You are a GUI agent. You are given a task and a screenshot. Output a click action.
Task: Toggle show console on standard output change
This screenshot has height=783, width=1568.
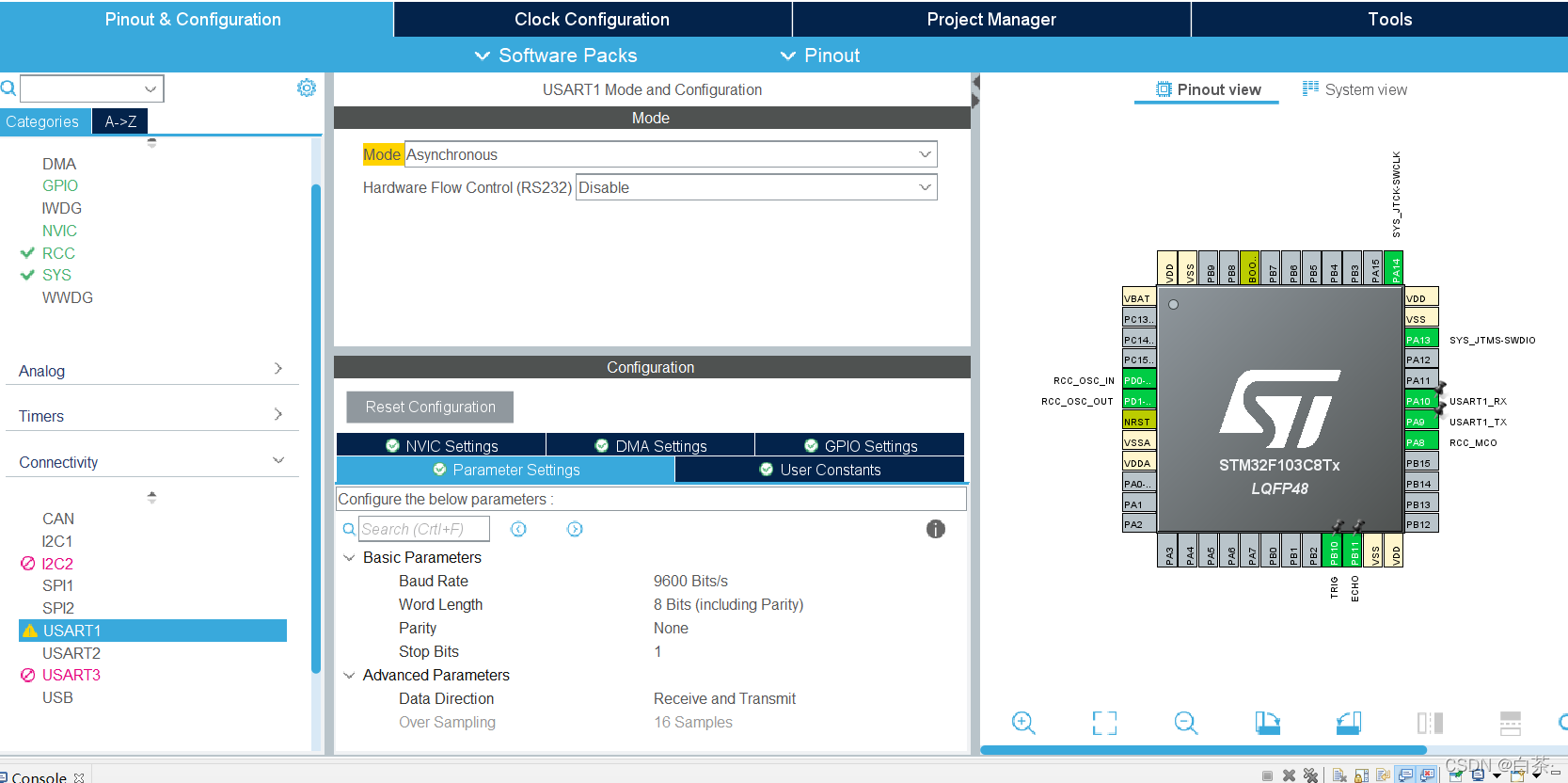click(1405, 775)
